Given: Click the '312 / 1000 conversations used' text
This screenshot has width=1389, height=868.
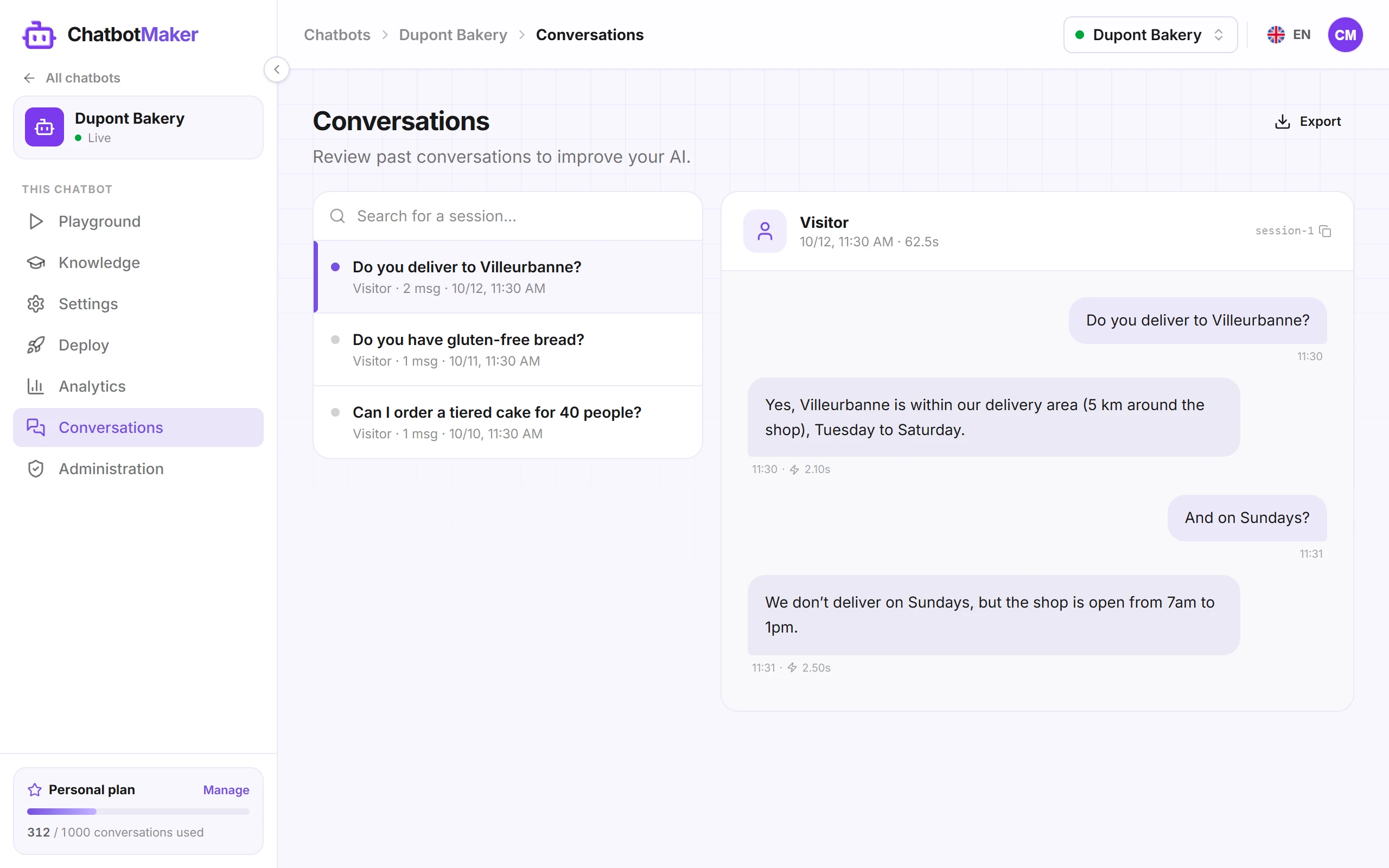Looking at the screenshot, I should coord(116,832).
